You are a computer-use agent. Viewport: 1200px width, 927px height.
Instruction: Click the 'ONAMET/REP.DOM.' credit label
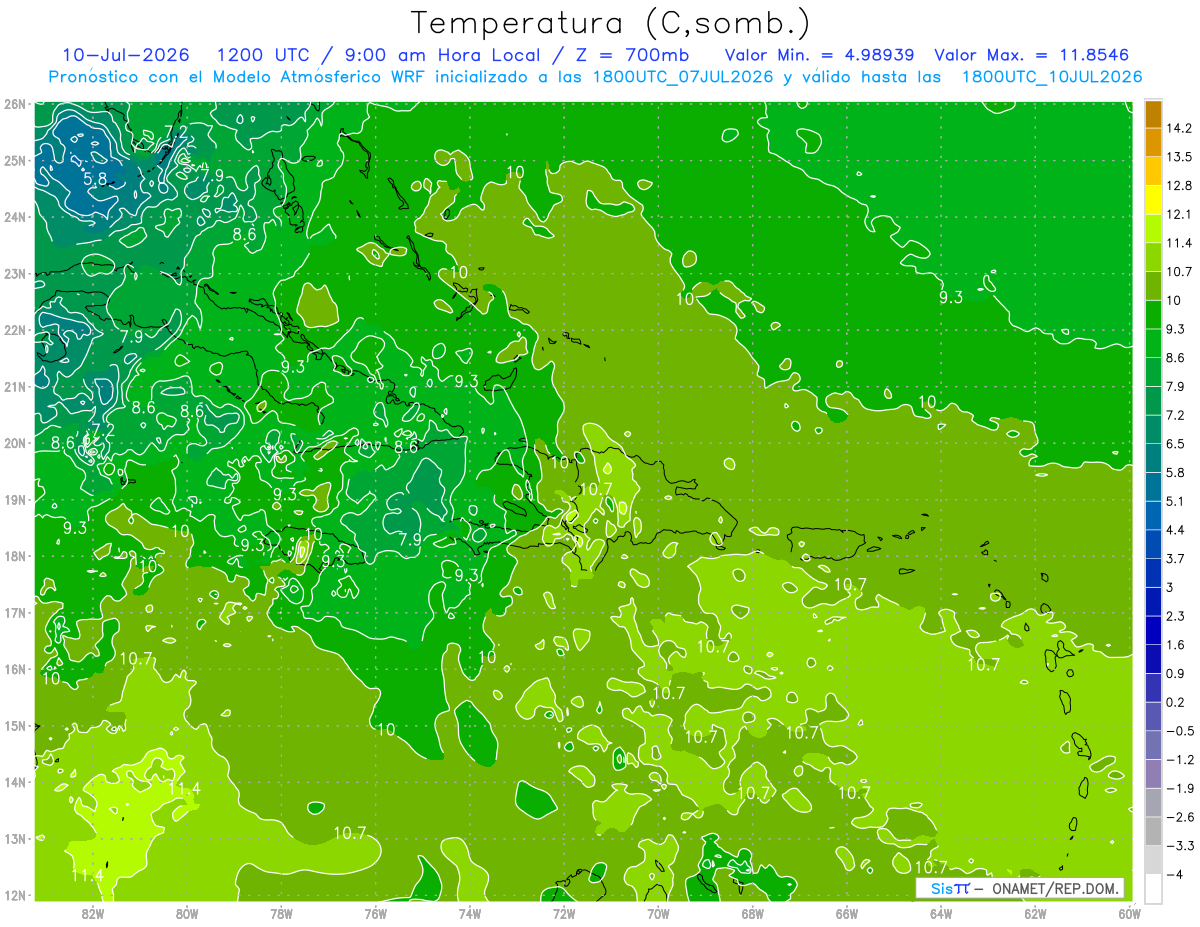(x=1057, y=888)
